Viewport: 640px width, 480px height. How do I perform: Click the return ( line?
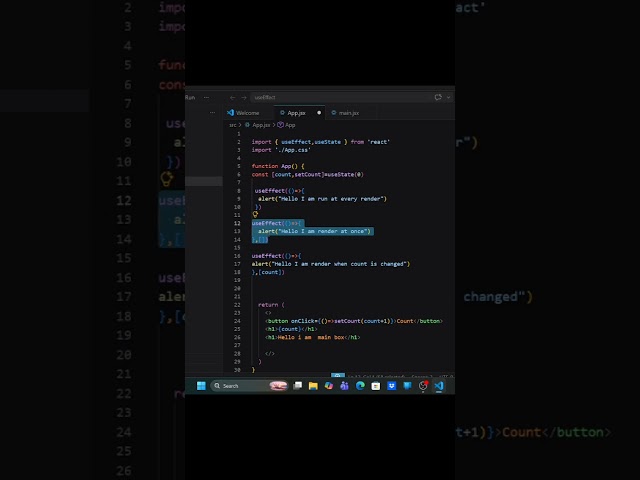click(271, 304)
